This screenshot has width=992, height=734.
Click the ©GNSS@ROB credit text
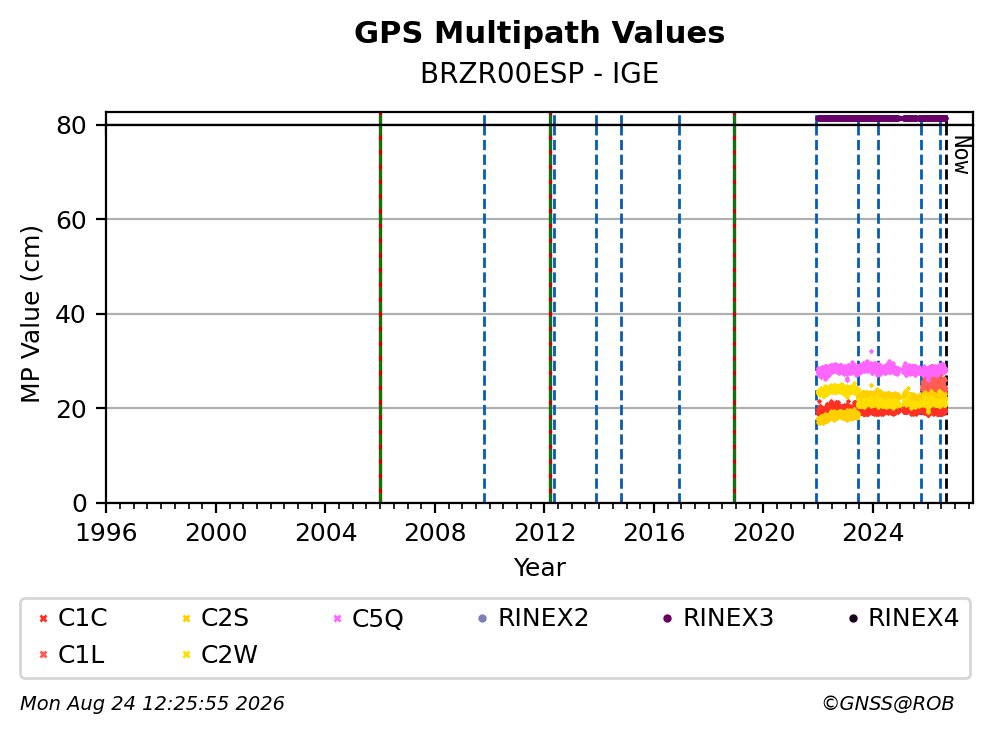tap(888, 703)
